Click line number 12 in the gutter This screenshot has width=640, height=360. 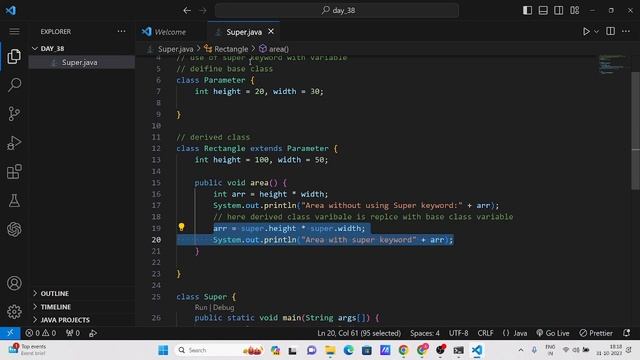[156, 148]
